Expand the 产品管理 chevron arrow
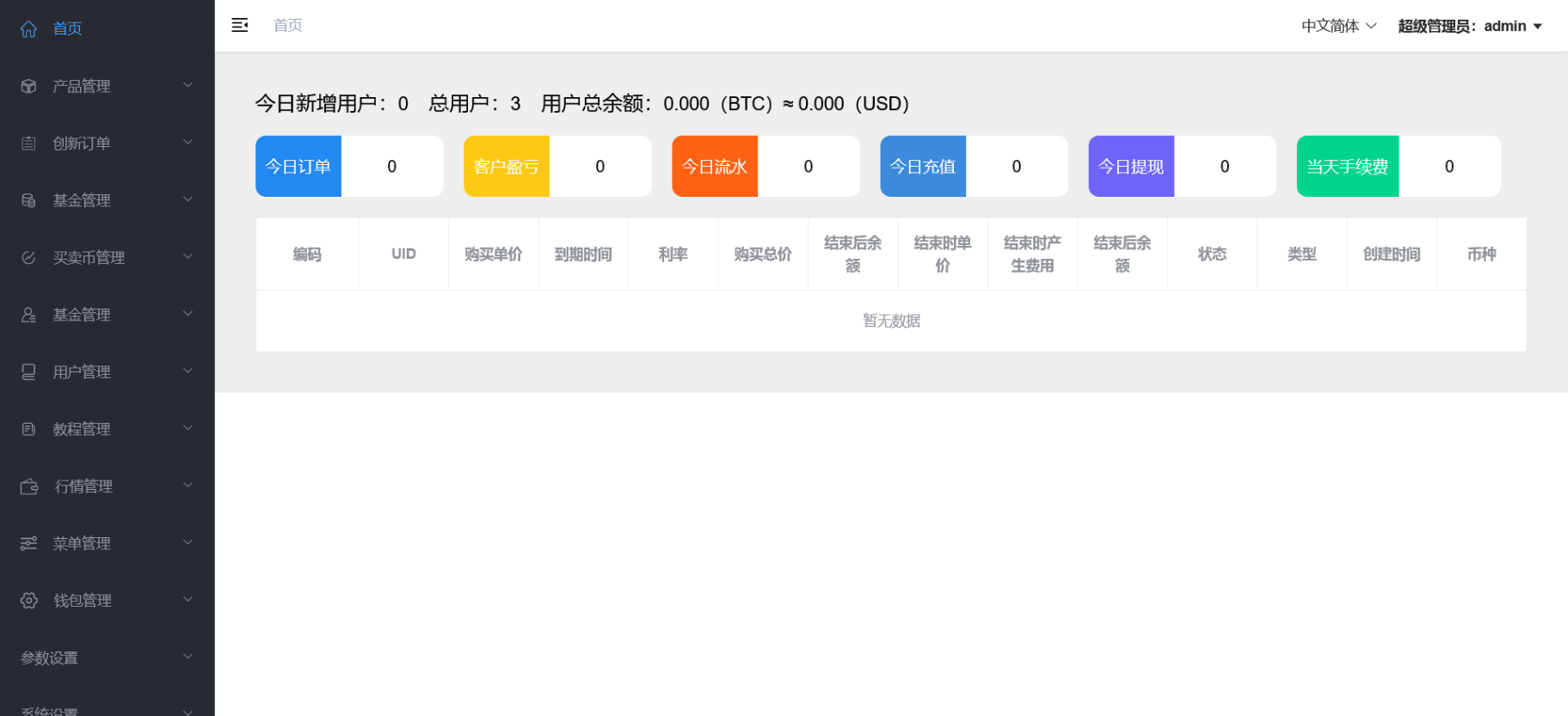This screenshot has width=1568, height=716. [188, 85]
